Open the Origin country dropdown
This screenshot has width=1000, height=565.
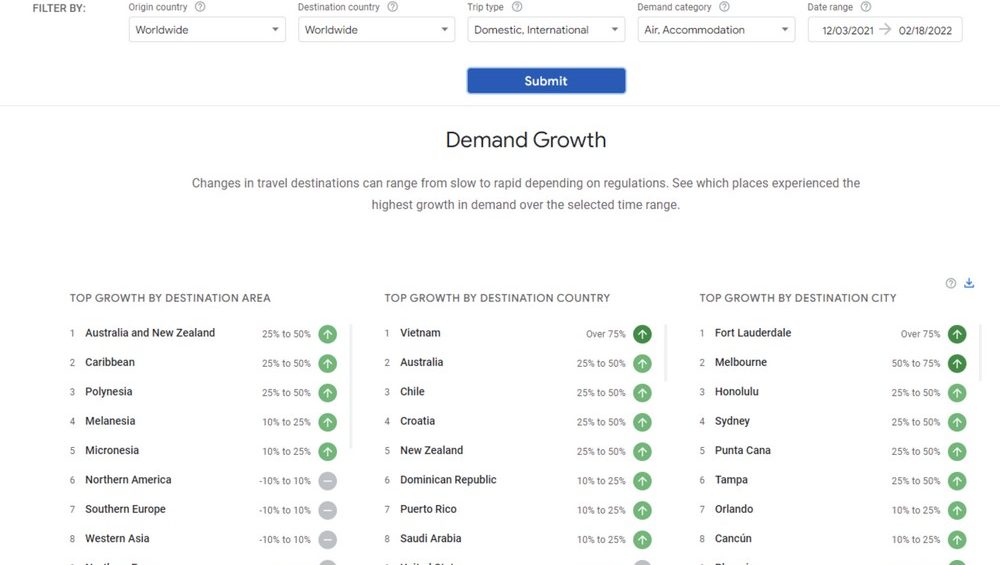coord(207,30)
